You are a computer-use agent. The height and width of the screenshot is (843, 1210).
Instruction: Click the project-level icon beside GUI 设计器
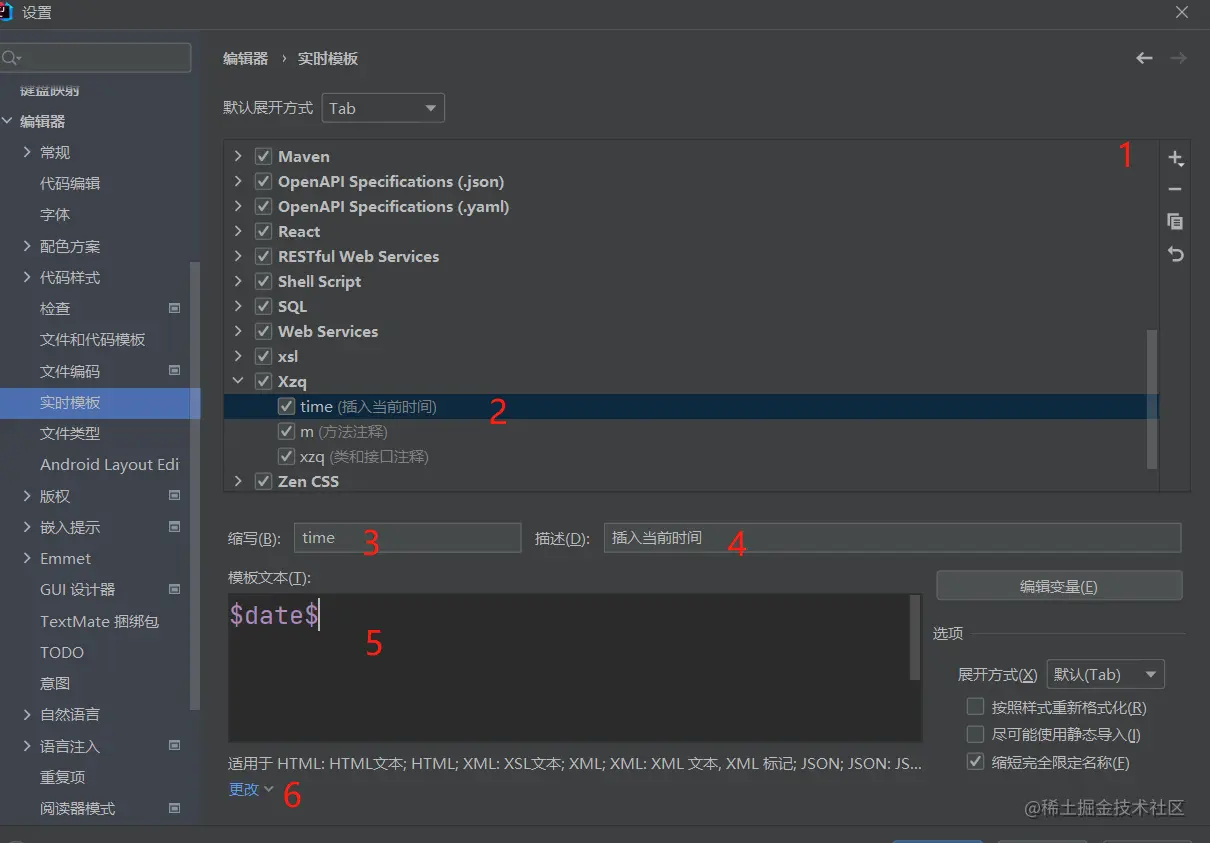pos(174,589)
